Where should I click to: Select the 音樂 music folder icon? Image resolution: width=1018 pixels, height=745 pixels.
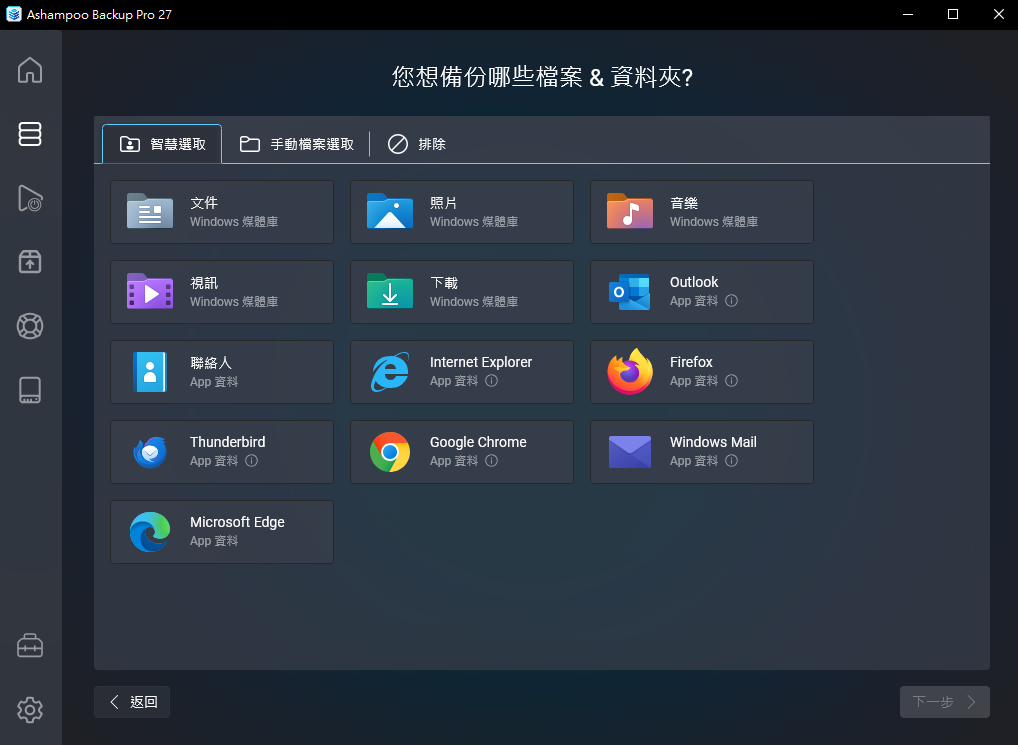point(630,211)
